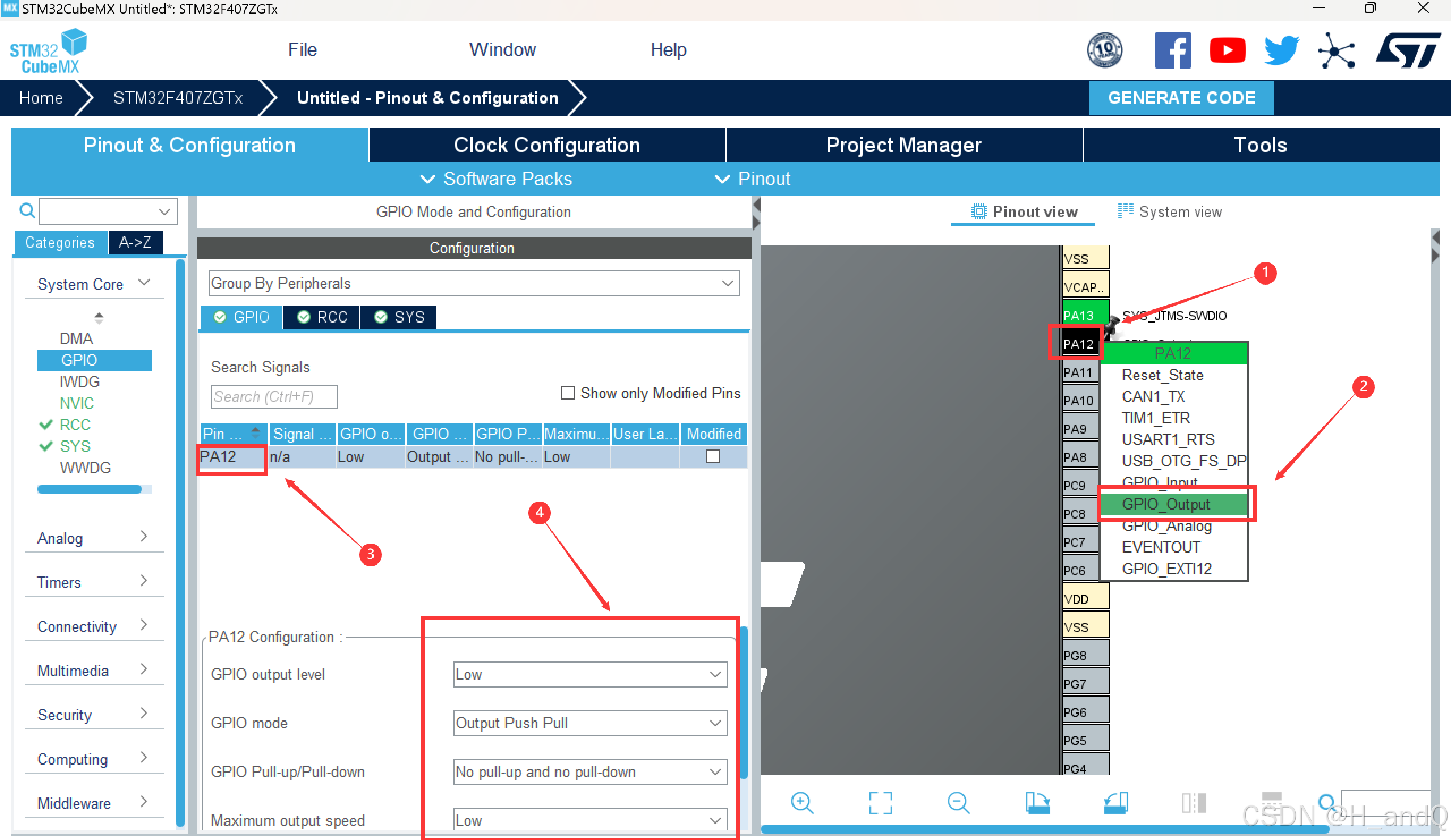
Task: Open the Group By Peripherals dropdown
Action: [473, 283]
